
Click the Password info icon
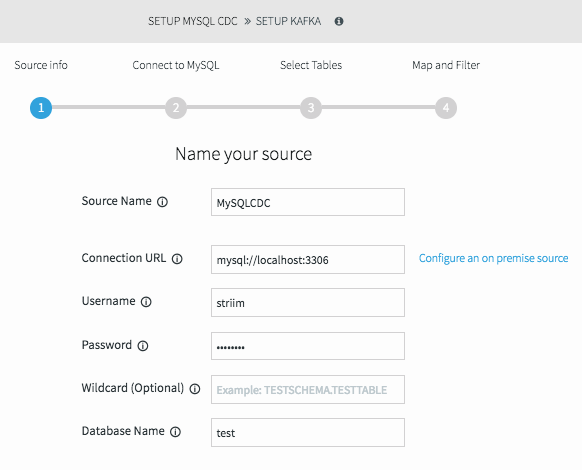point(143,346)
